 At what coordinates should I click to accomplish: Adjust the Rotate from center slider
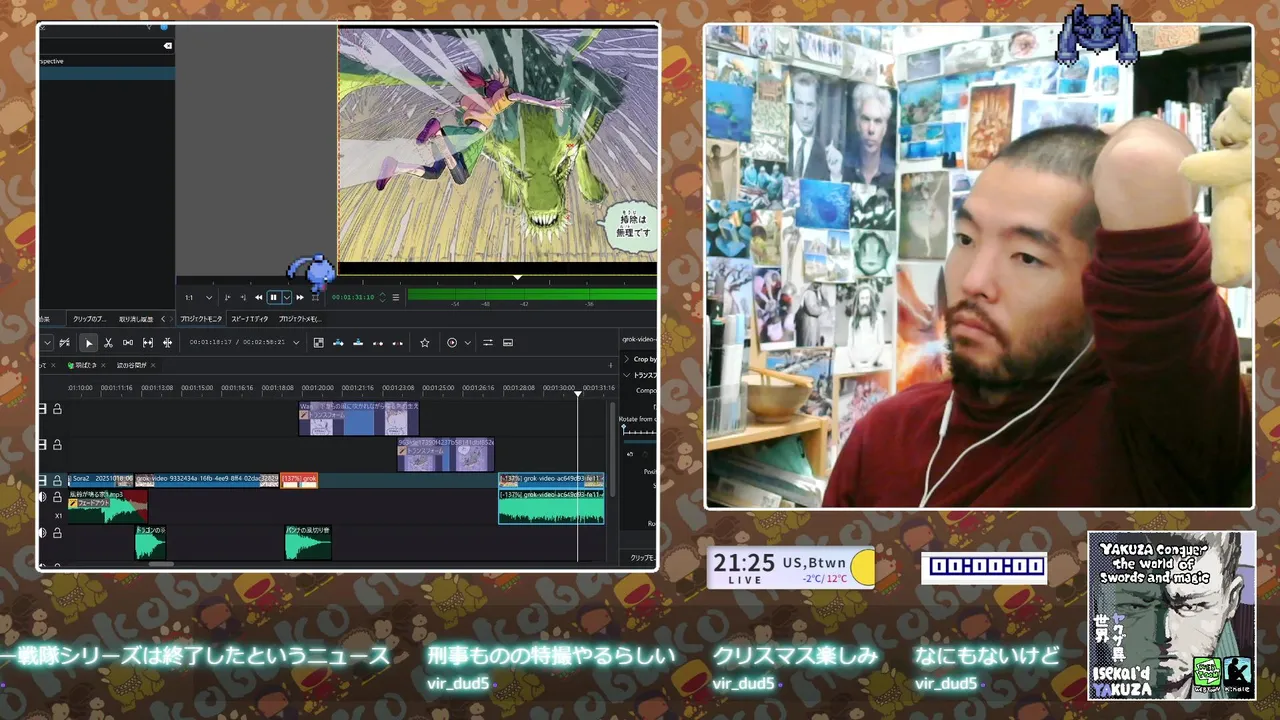point(639,429)
